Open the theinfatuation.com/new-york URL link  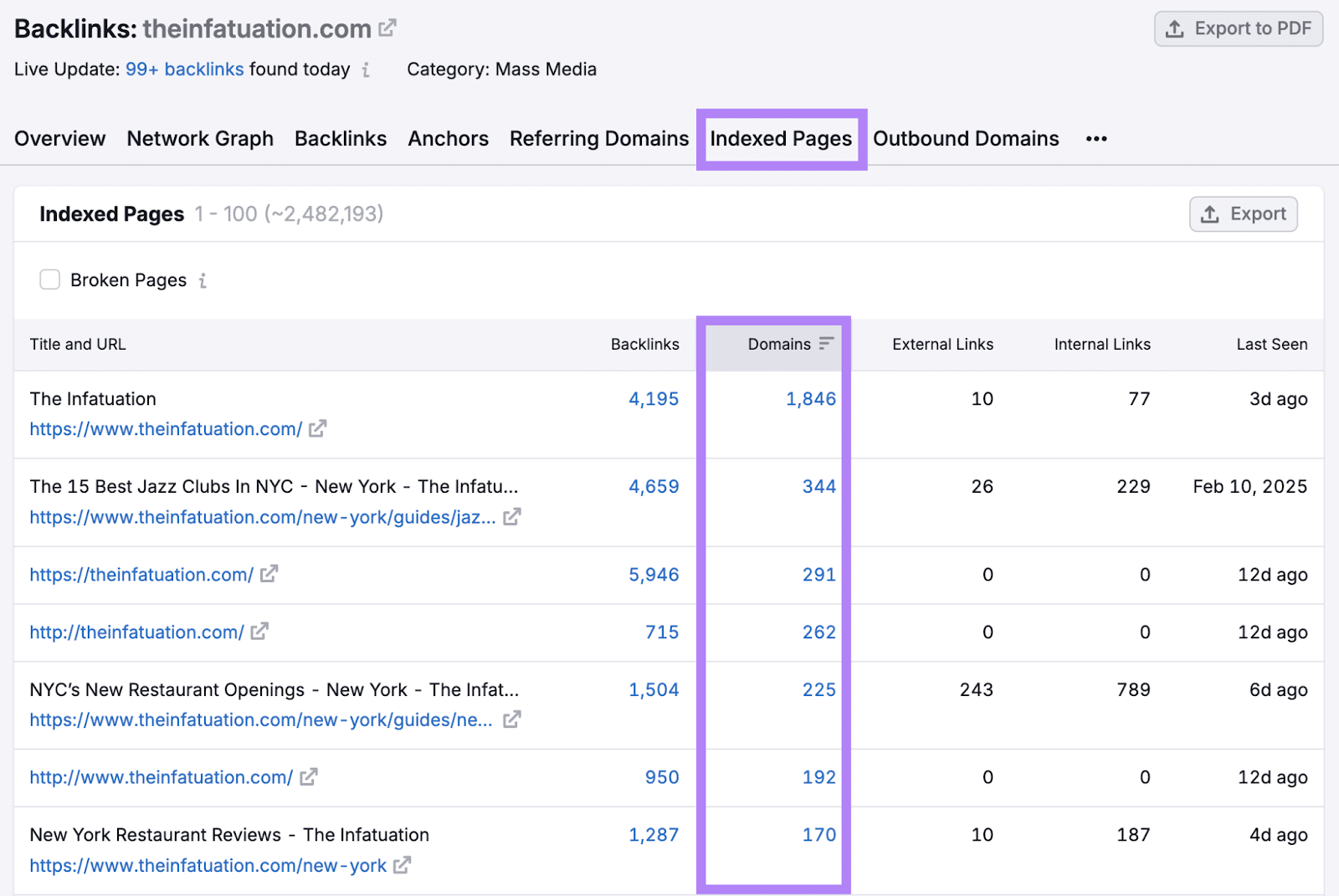(208, 865)
